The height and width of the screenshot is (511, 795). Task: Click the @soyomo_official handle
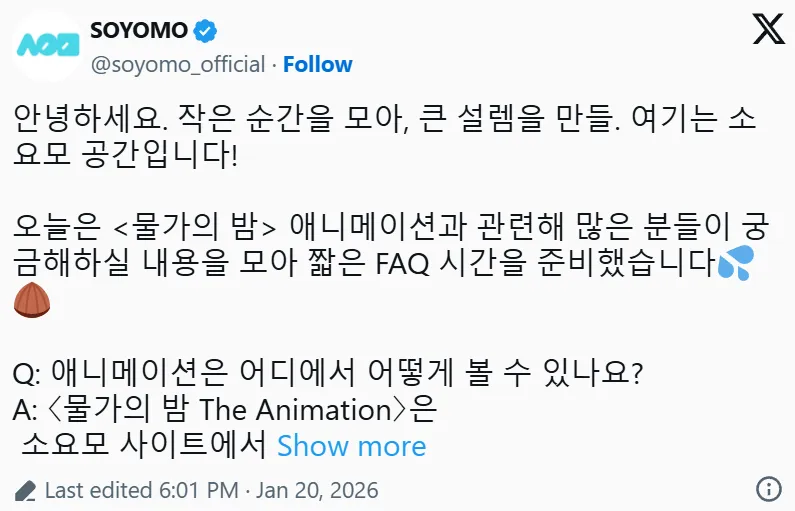coord(178,64)
